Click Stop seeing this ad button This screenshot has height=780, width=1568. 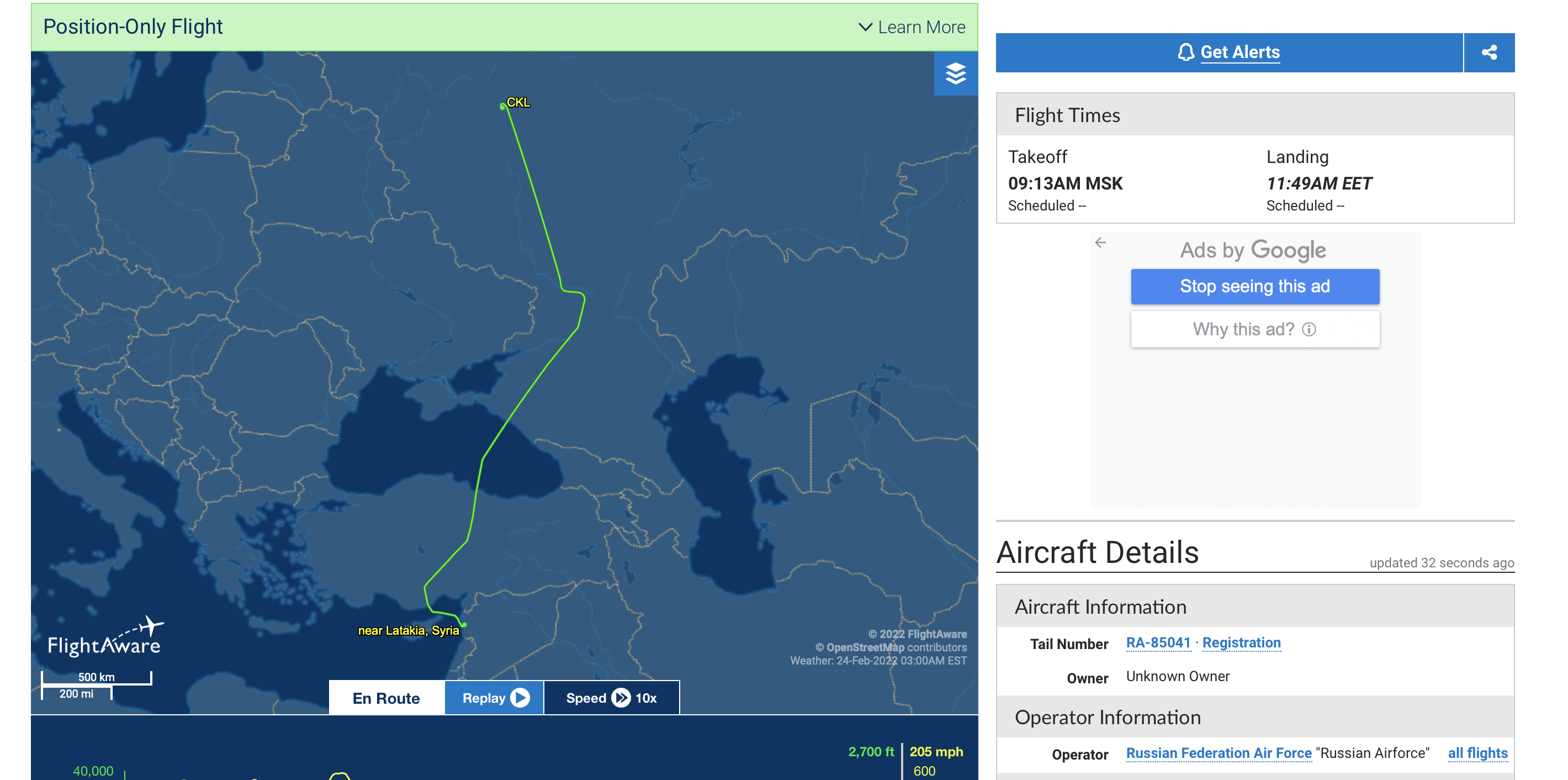click(x=1254, y=286)
